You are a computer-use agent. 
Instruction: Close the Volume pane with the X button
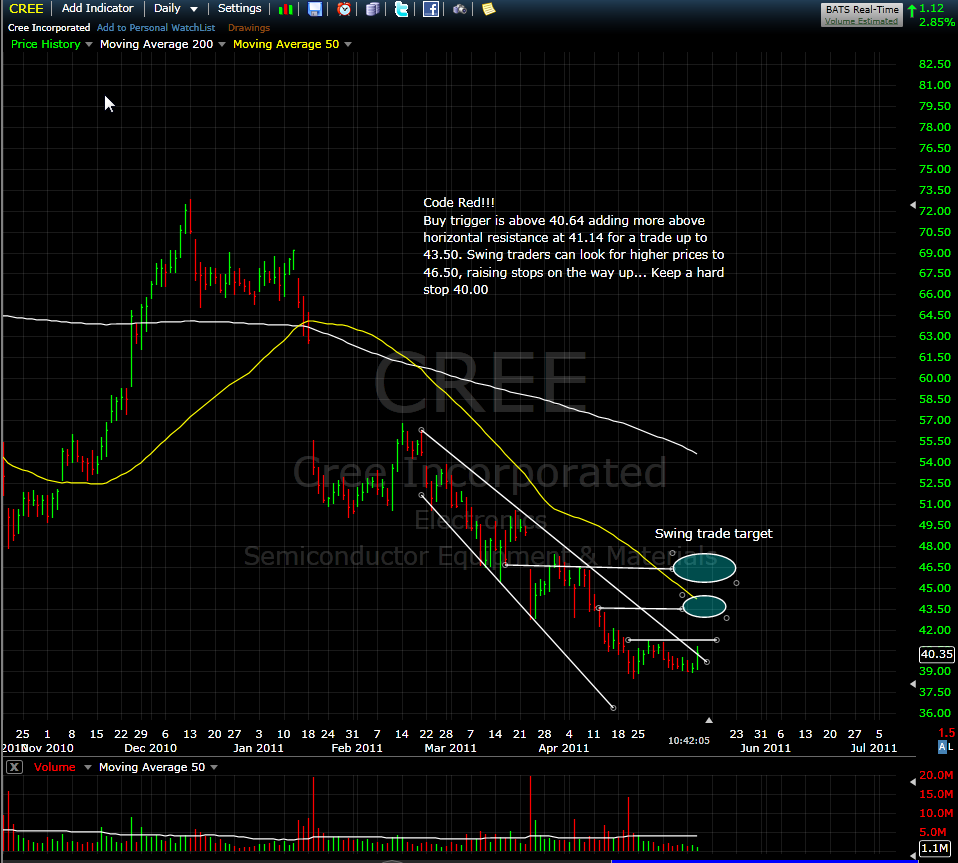click(x=14, y=767)
